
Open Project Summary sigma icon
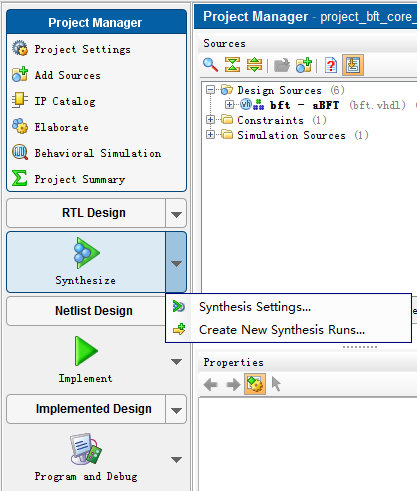tap(19, 178)
